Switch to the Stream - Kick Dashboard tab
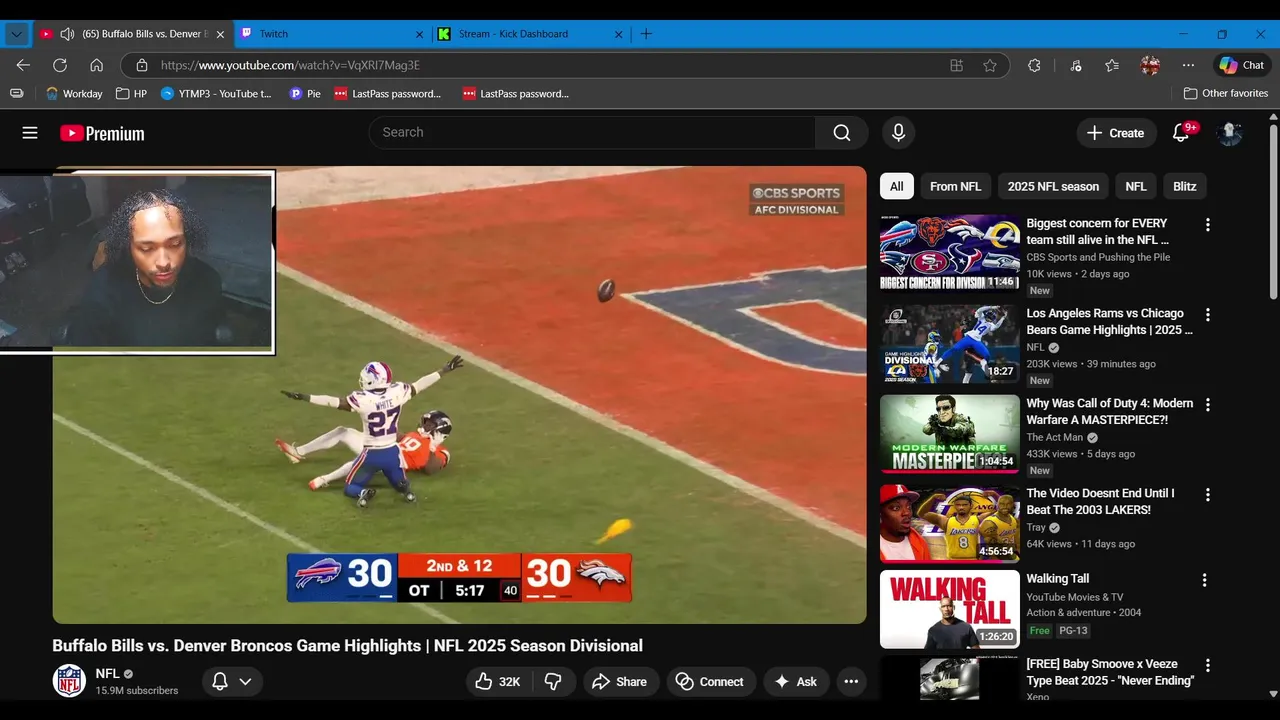 point(531,34)
